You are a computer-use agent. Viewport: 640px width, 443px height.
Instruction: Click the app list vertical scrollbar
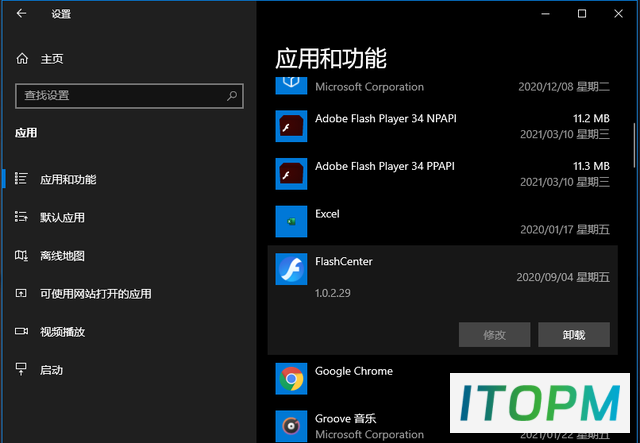coord(634,145)
